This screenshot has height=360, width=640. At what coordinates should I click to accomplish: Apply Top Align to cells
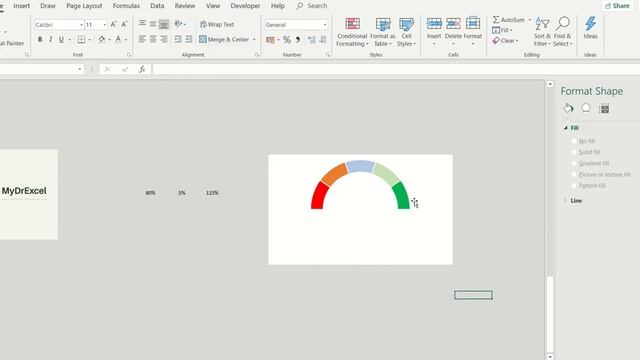pyautogui.click(x=142, y=24)
